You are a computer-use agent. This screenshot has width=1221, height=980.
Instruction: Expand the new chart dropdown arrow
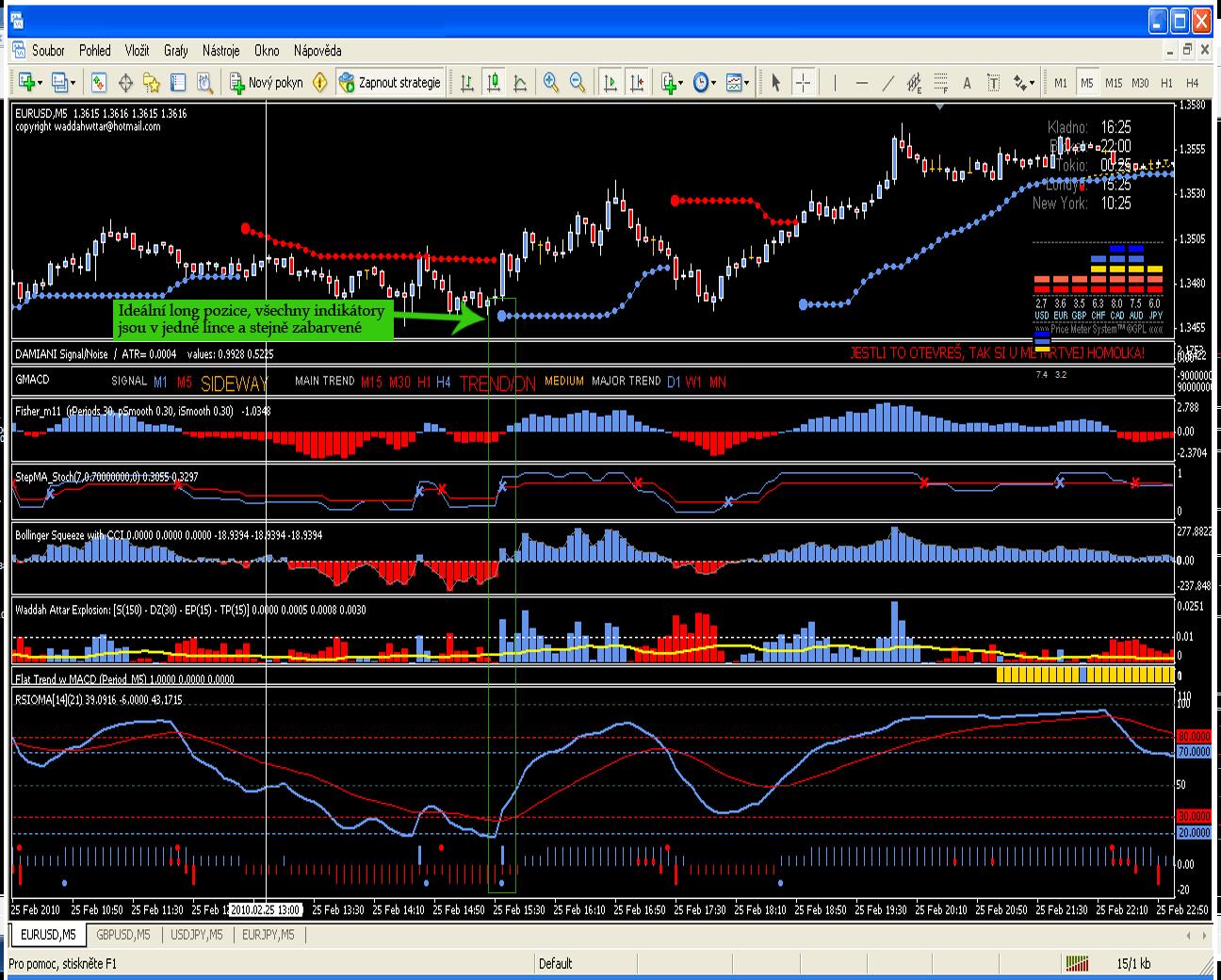(x=40, y=83)
